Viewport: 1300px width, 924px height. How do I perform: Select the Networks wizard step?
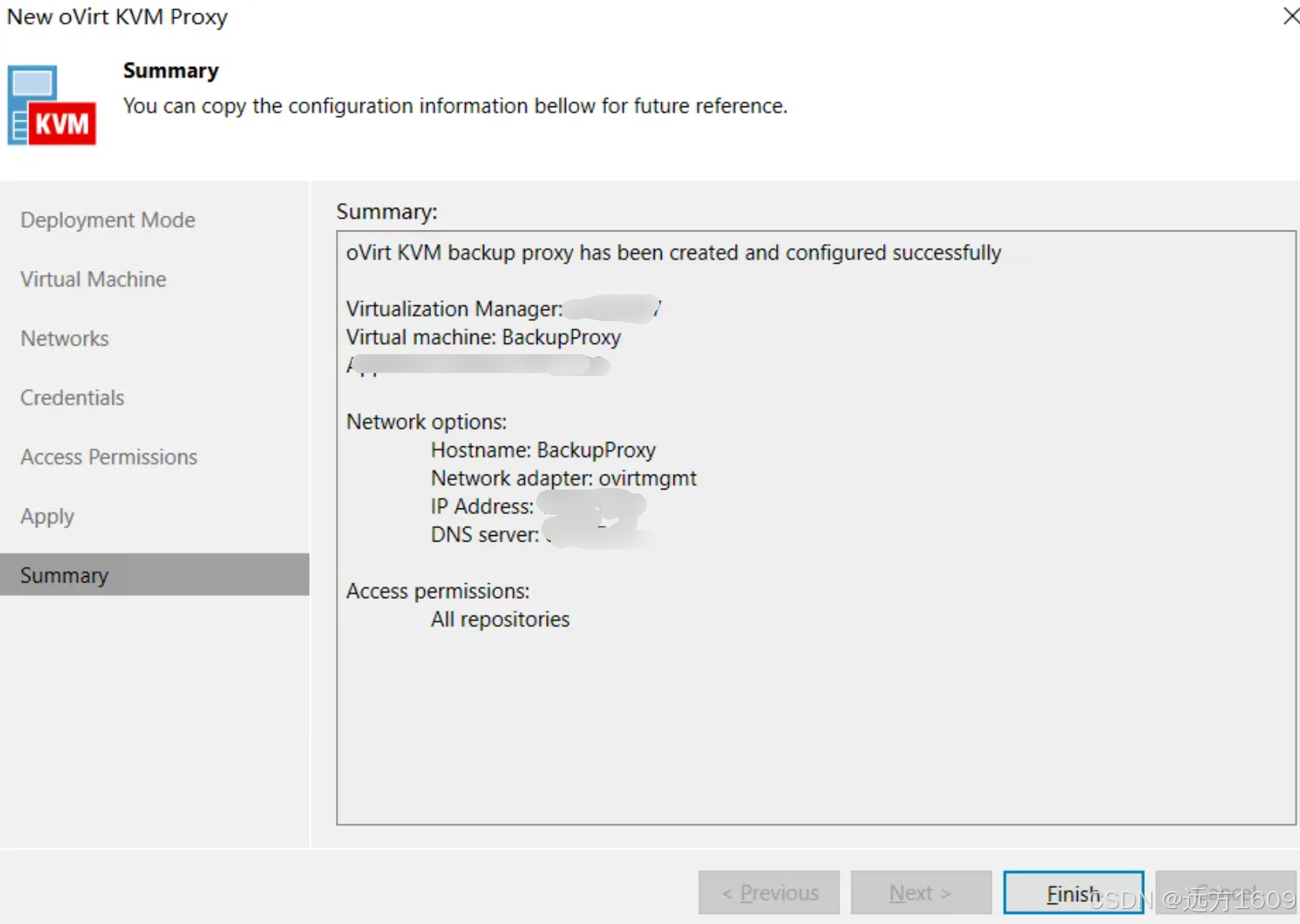pos(65,338)
